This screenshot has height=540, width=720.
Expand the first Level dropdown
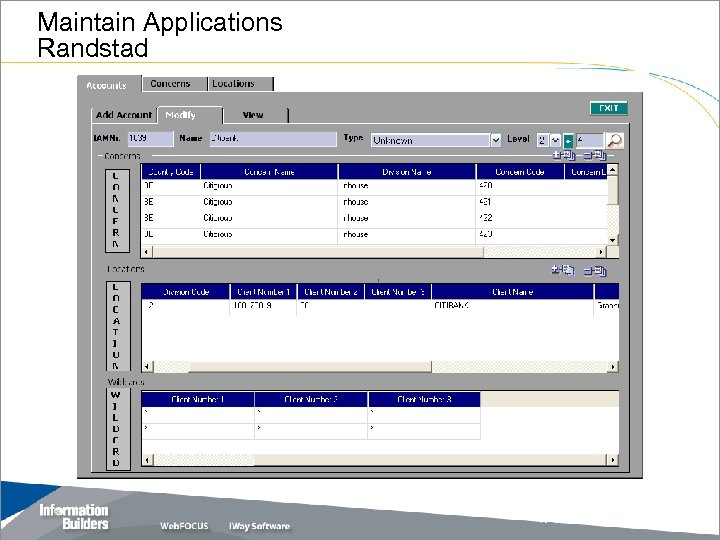[x=555, y=141]
